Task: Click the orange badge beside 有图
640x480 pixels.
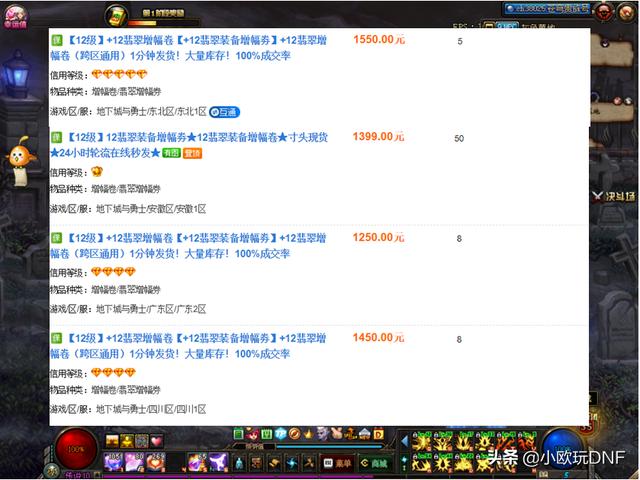Action: click(191, 153)
